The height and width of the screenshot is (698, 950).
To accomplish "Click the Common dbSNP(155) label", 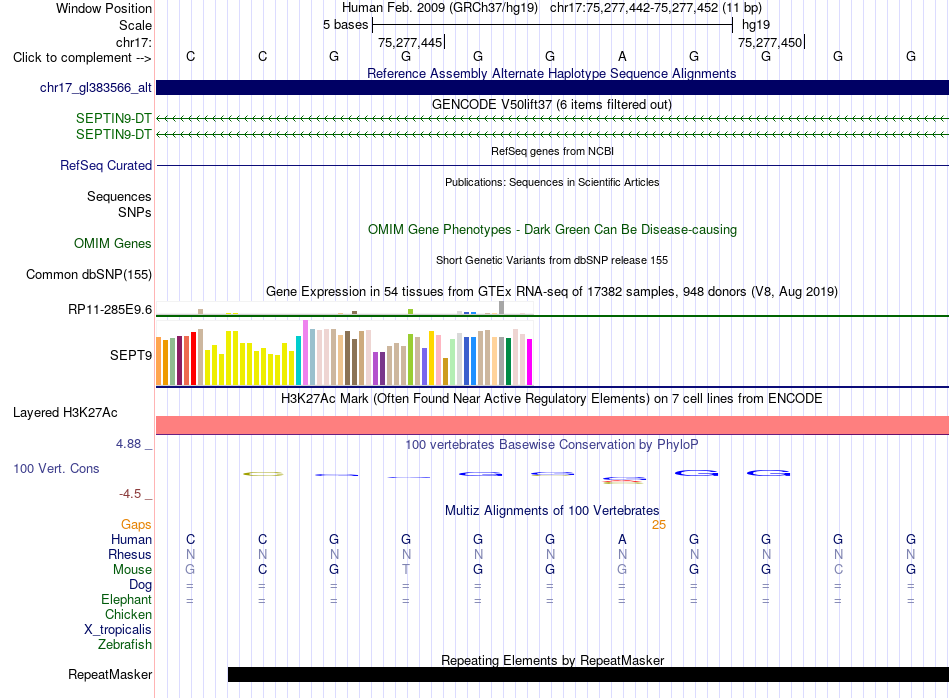I will click(x=88, y=274).
